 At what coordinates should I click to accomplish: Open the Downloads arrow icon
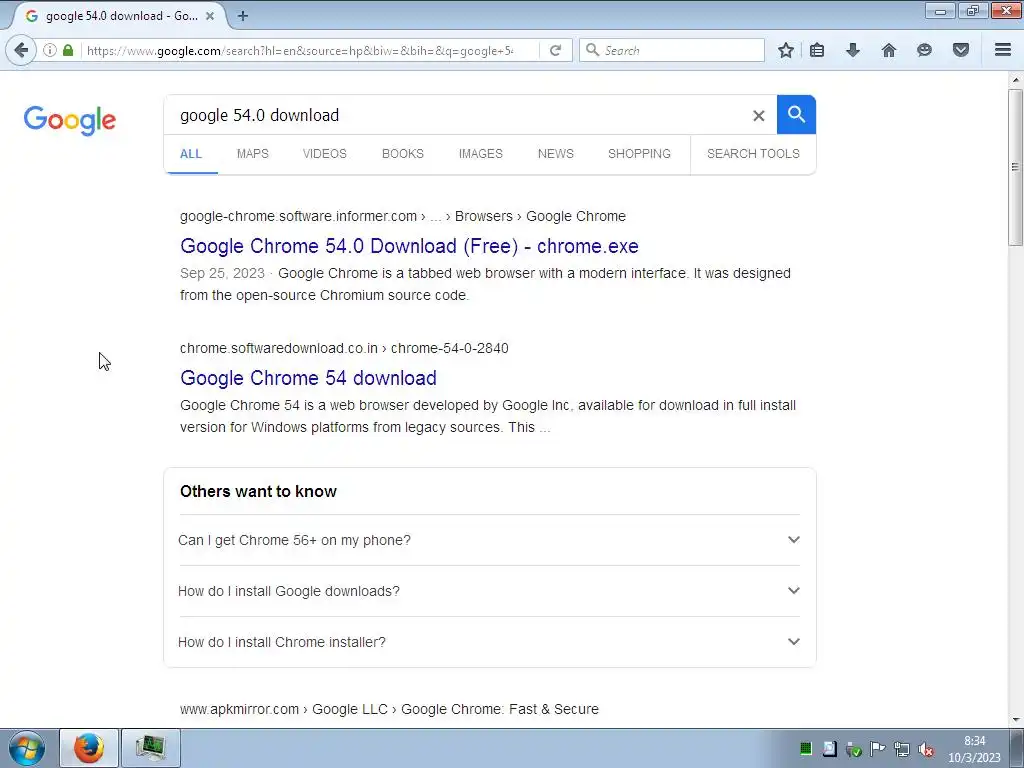852,50
